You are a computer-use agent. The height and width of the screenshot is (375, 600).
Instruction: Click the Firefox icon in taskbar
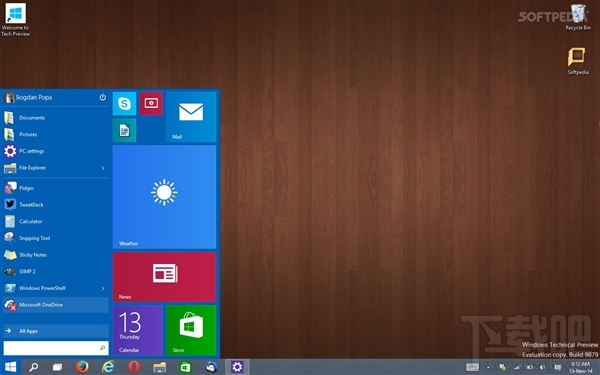pos(82,367)
